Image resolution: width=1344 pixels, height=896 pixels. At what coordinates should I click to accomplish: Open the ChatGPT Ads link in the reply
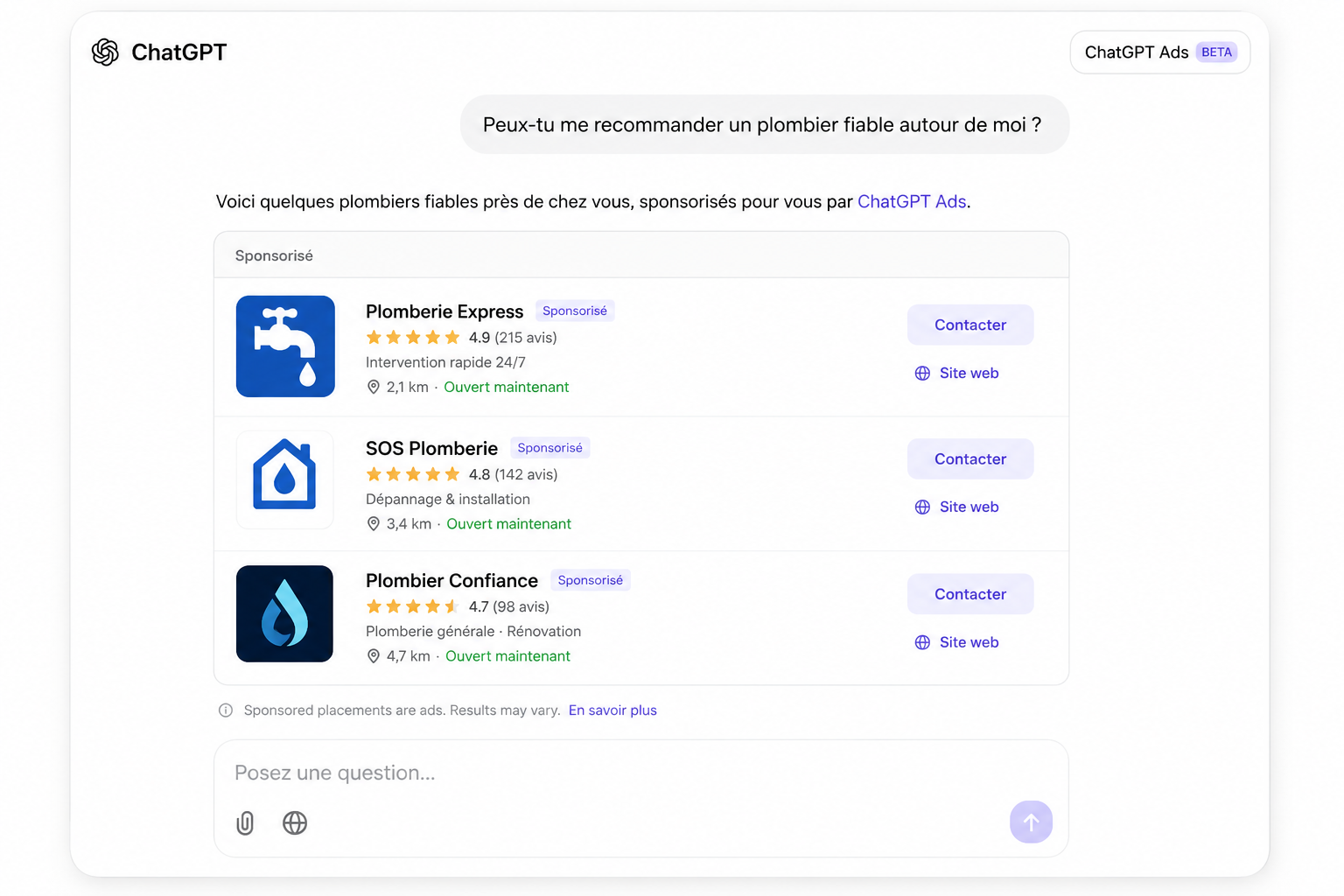point(912,201)
